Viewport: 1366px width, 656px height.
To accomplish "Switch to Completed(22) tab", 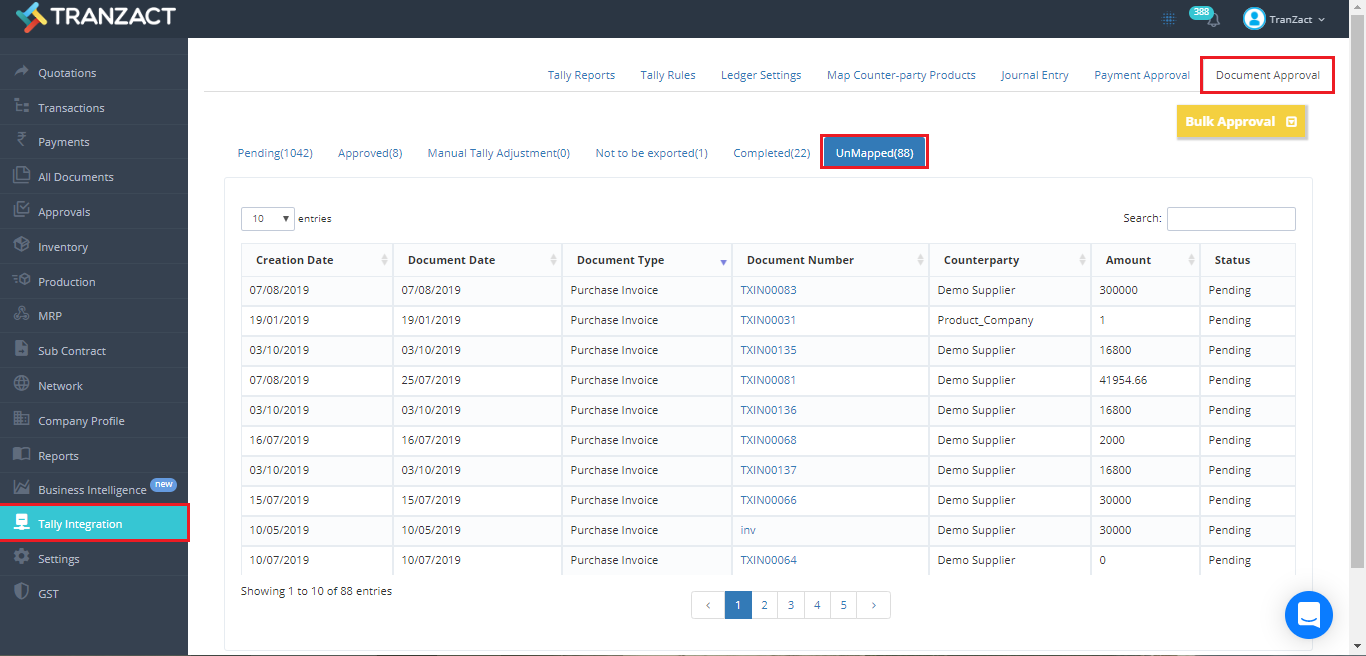I will coord(772,153).
